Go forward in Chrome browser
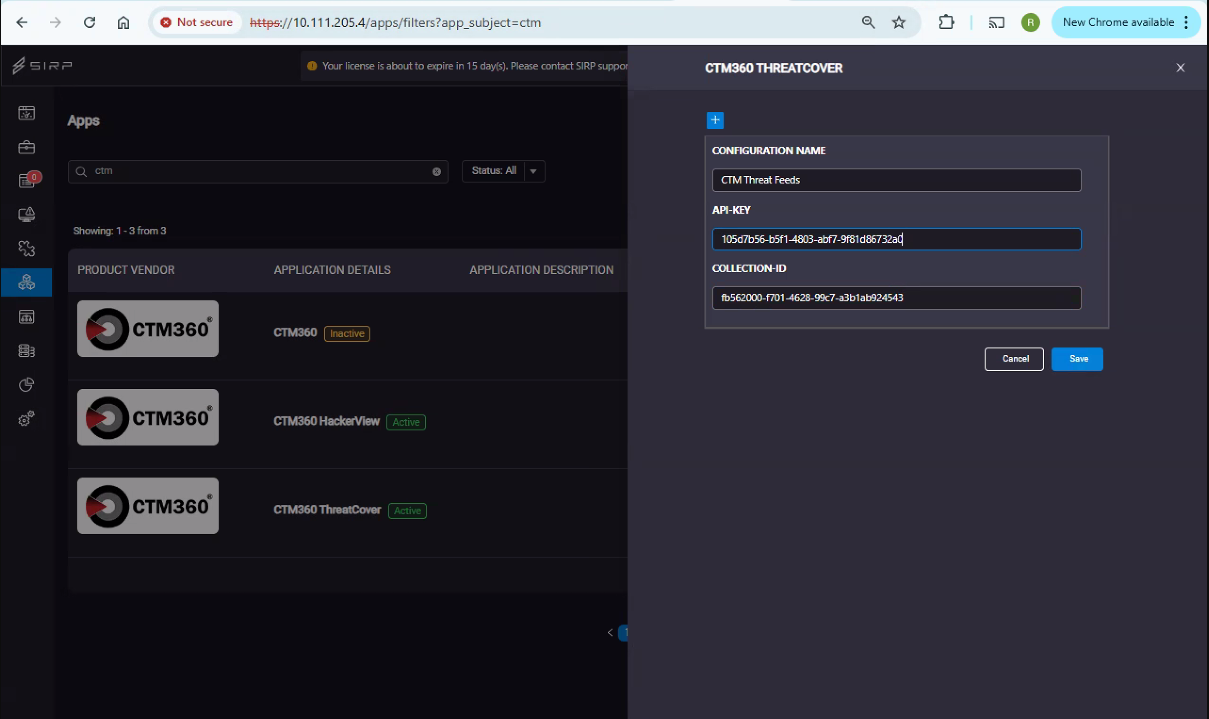 tap(55, 22)
